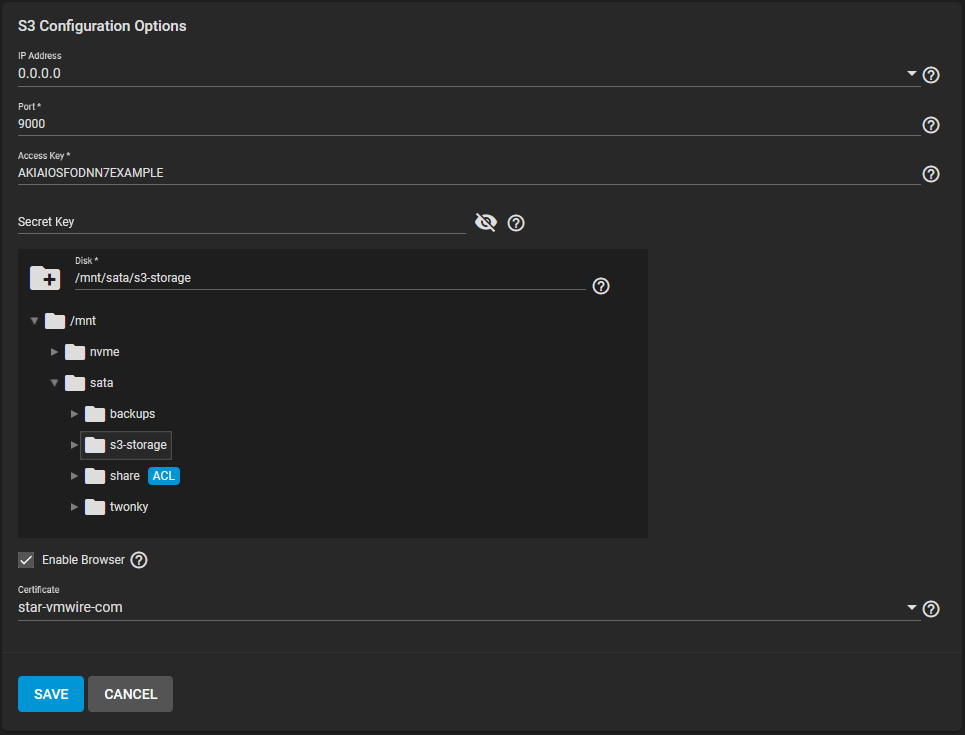
Task: Expand the nvme folder
Action: pos(55,352)
